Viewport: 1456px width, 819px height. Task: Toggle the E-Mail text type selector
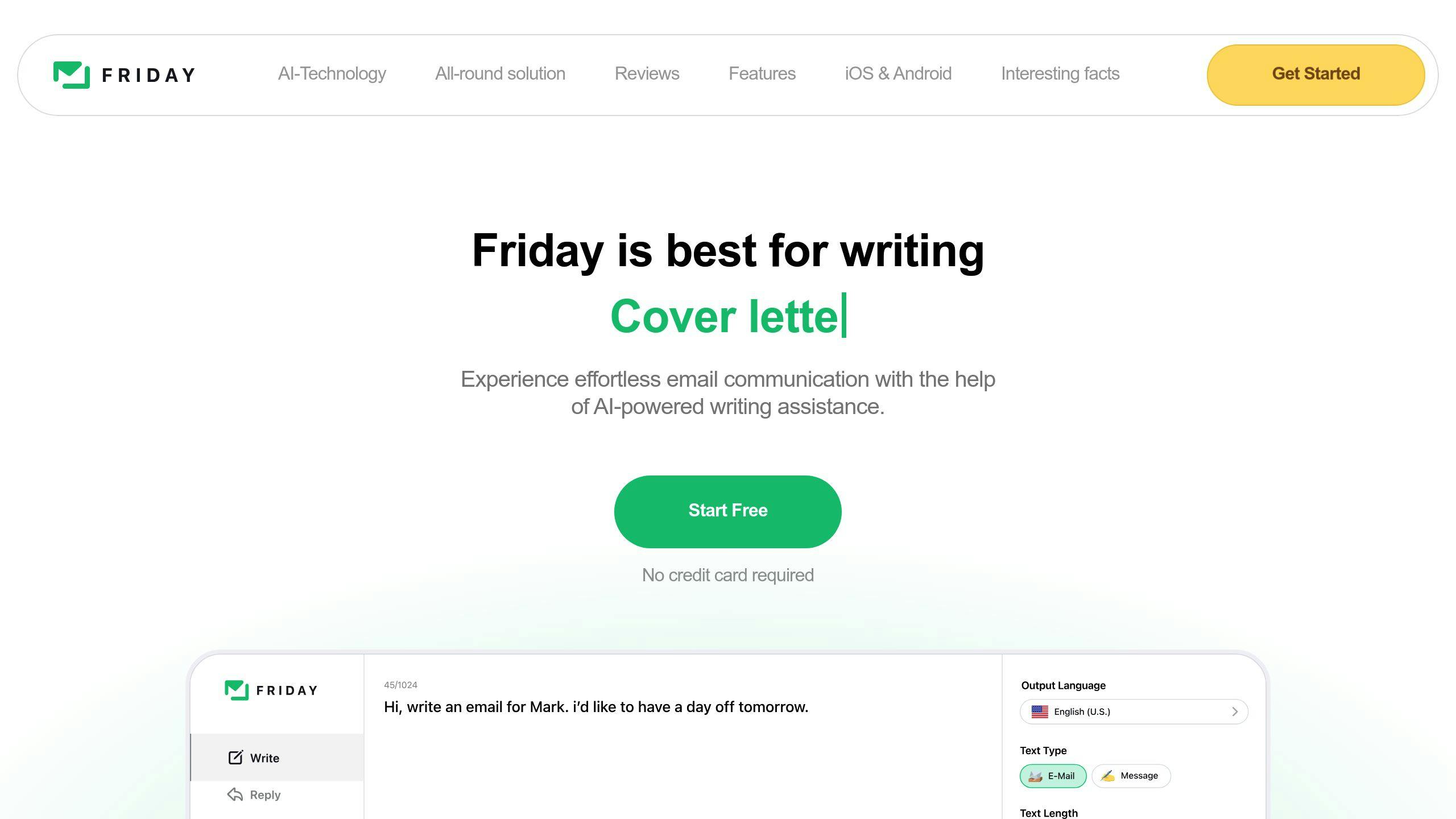coord(1051,776)
